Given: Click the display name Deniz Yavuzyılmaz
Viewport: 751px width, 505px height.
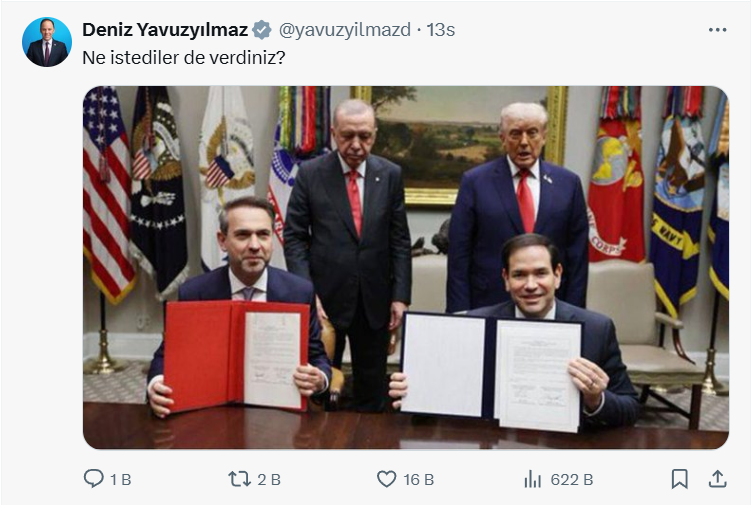Looking at the screenshot, I should (x=165, y=30).
